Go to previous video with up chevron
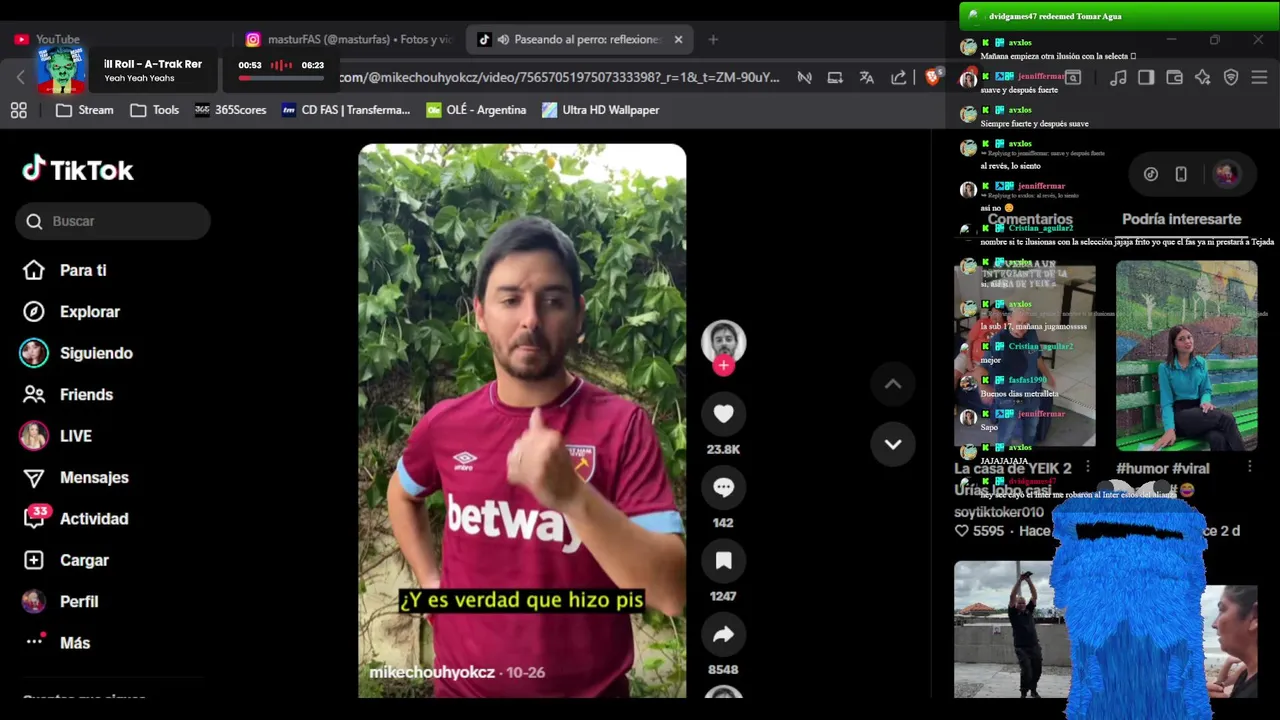Viewport: 1280px width, 720px height. coord(893,384)
